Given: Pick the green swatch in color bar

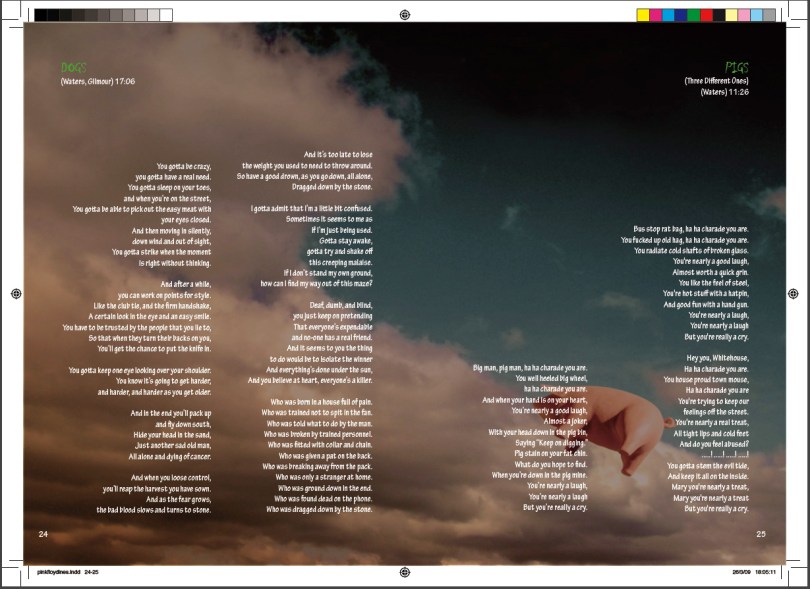Looking at the screenshot, I should point(693,15).
